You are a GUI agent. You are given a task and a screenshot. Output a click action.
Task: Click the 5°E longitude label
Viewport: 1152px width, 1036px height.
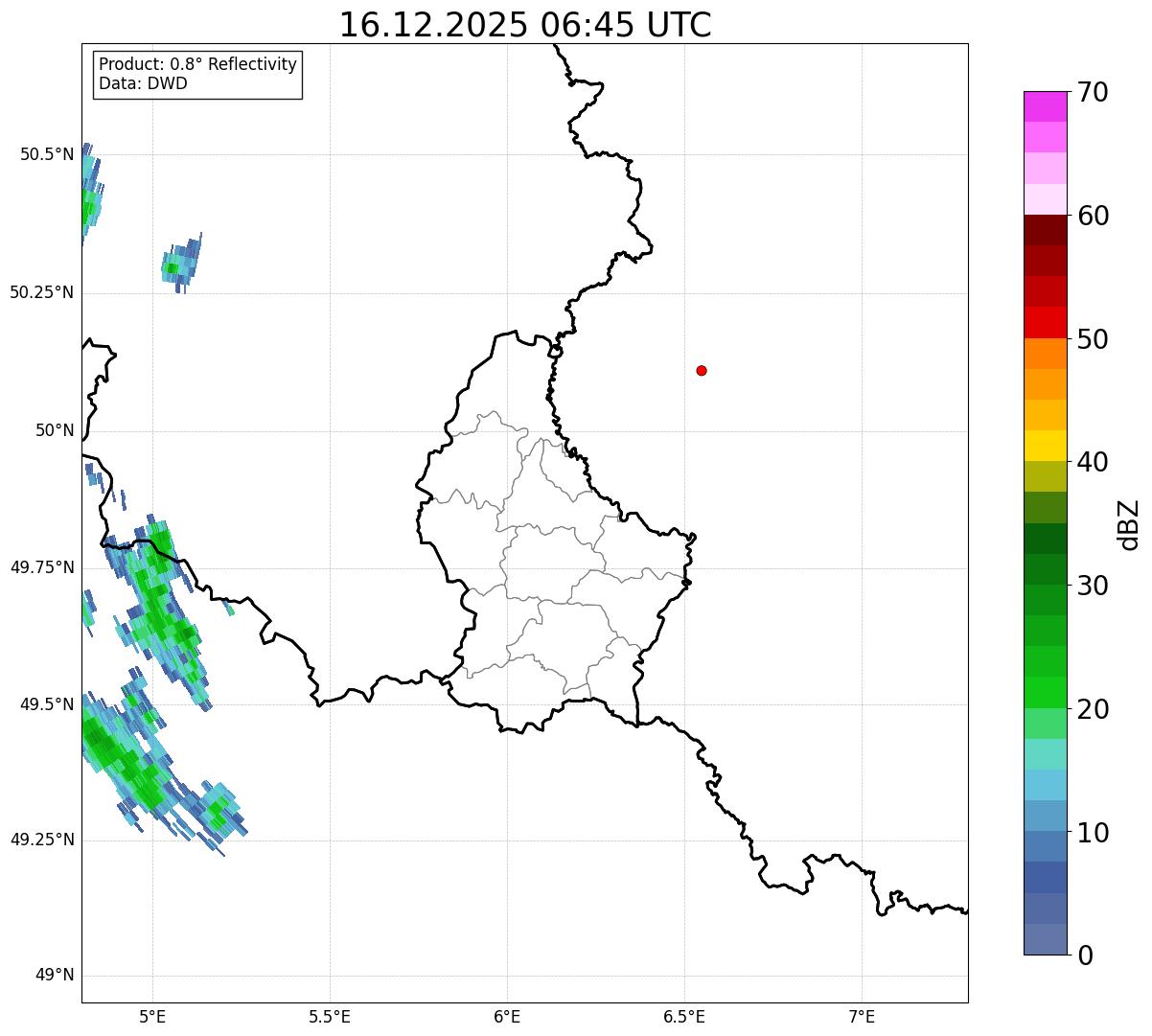(x=152, y=1017)
